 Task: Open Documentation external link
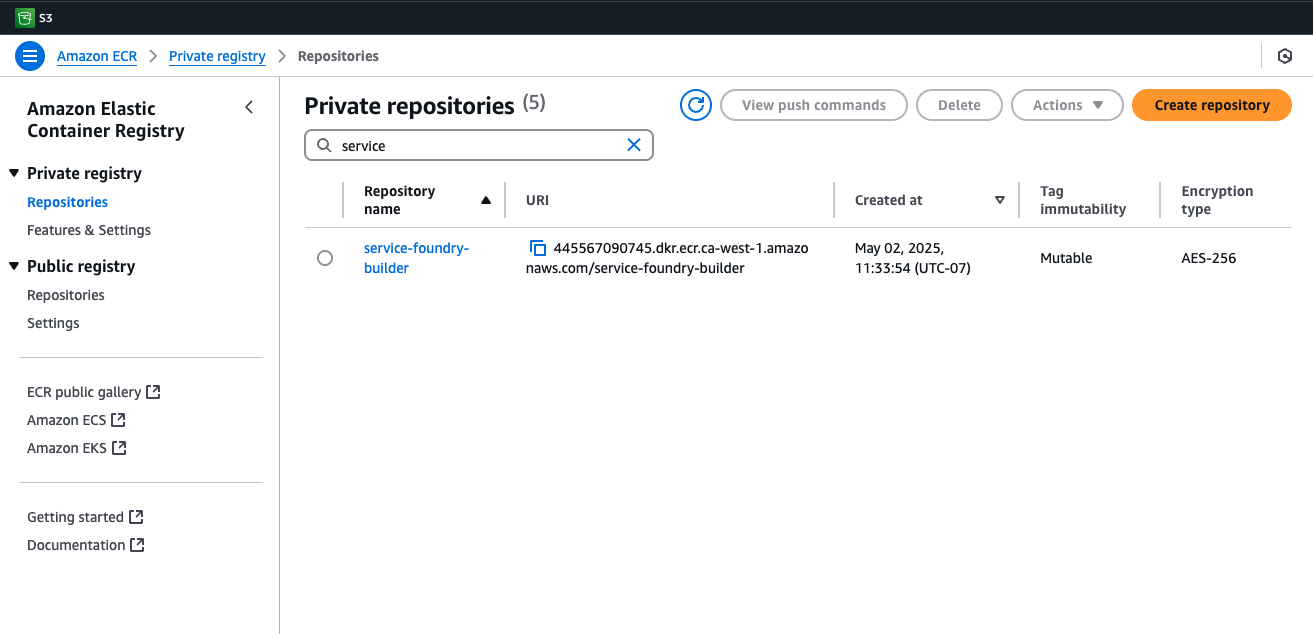pyautogui.click(x=86, y=545)
